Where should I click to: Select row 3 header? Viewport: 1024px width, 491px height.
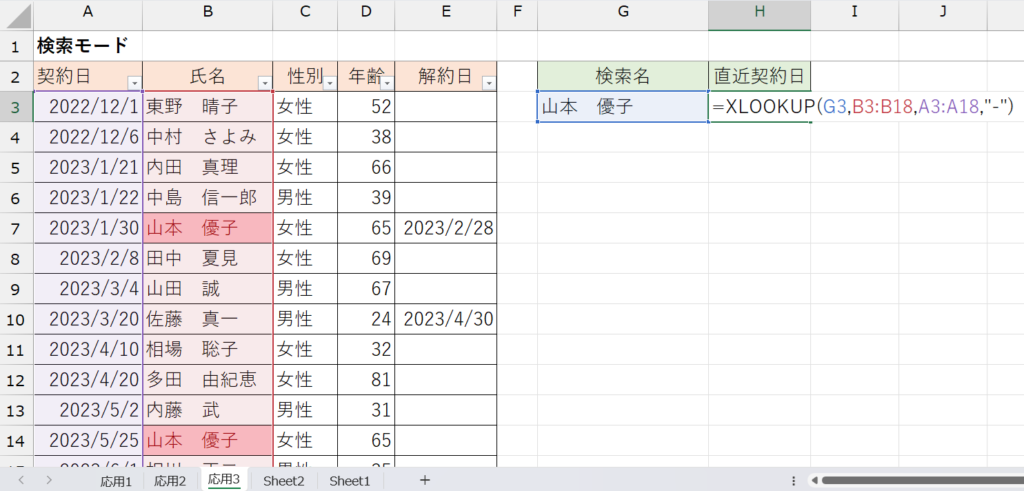pyautogui.click(x=16, y=106)
